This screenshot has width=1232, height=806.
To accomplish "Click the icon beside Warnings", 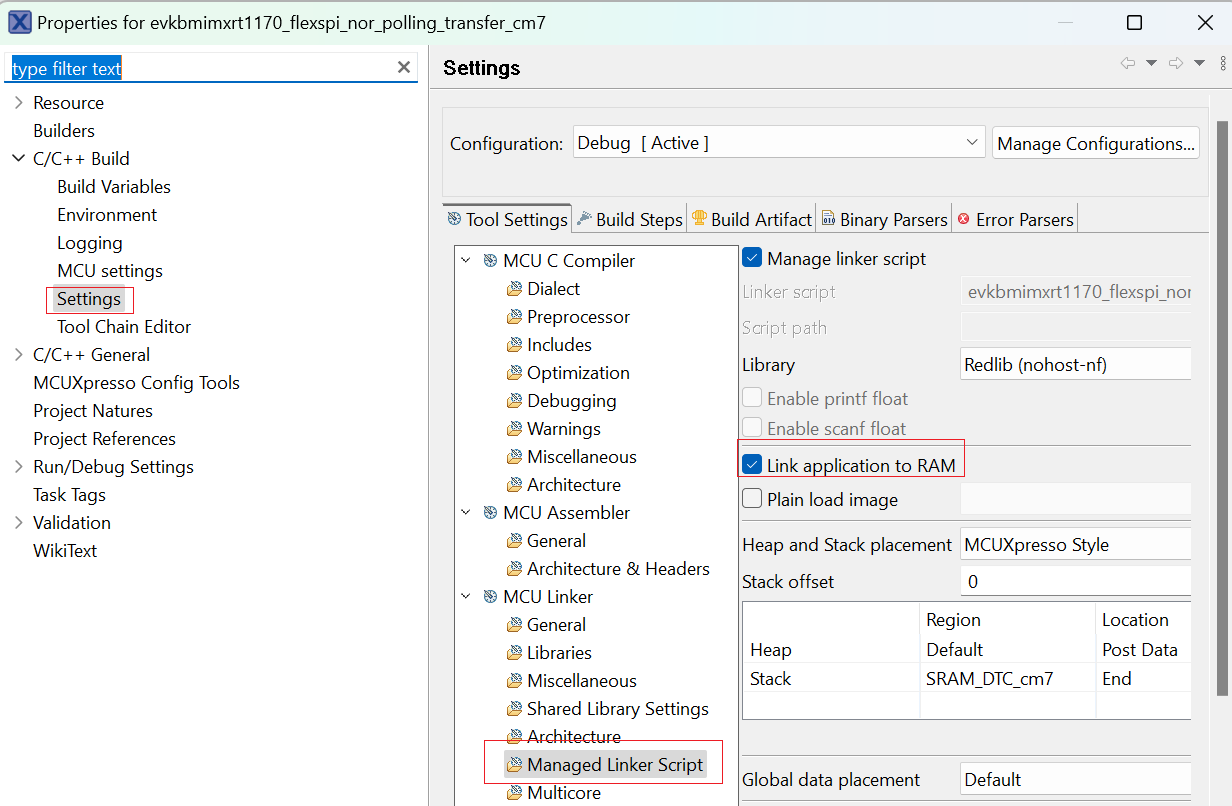I will click(515, 429).
